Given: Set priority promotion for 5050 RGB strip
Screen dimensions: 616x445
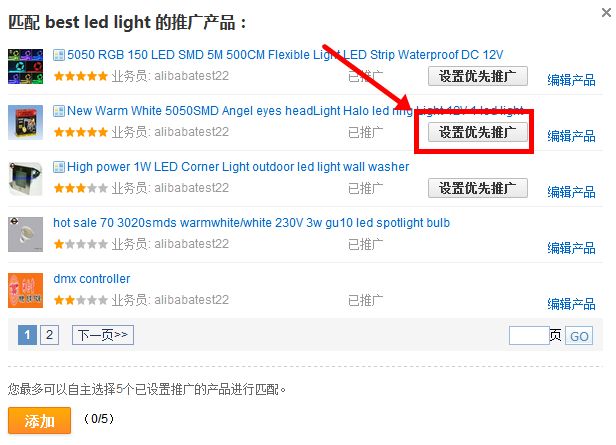Looking at the screenshot, I should click(x=478, y=76).
